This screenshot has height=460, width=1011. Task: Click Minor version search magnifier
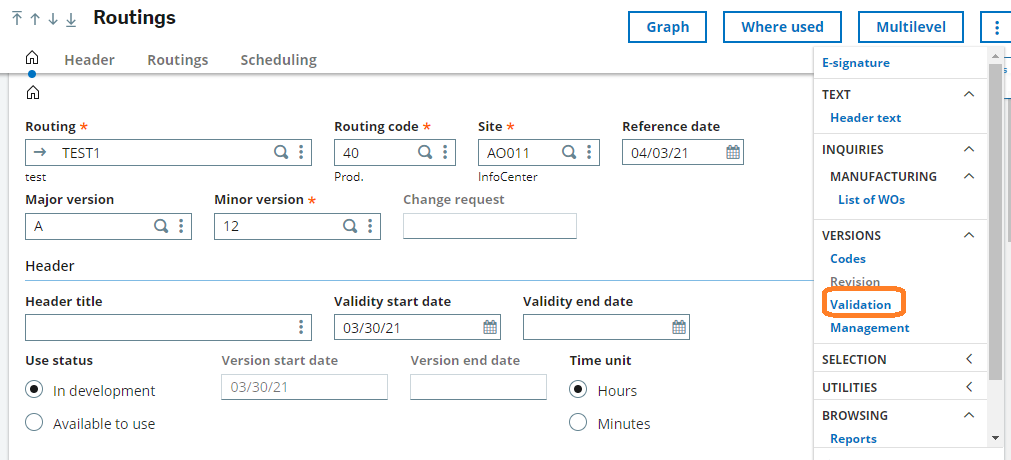pyautogui.click(x=349, y=226)
